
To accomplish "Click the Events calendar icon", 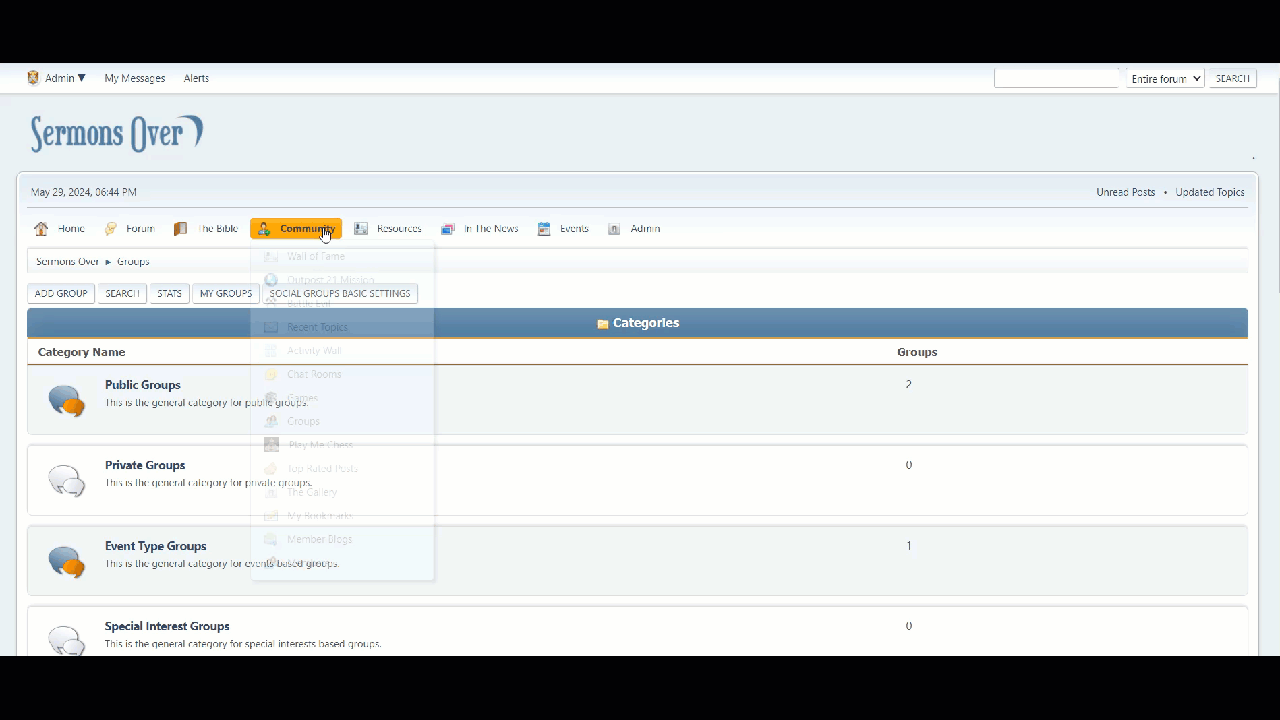I will click(x=544, y=229).
